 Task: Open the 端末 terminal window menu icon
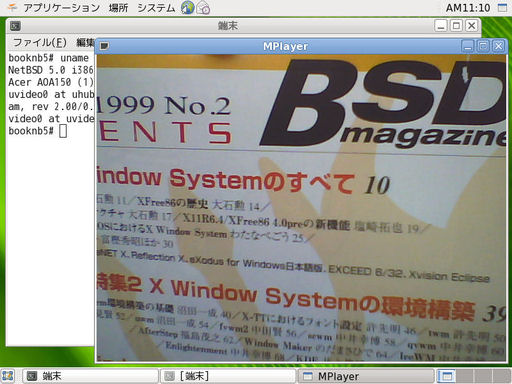click(x=15, y=26)
